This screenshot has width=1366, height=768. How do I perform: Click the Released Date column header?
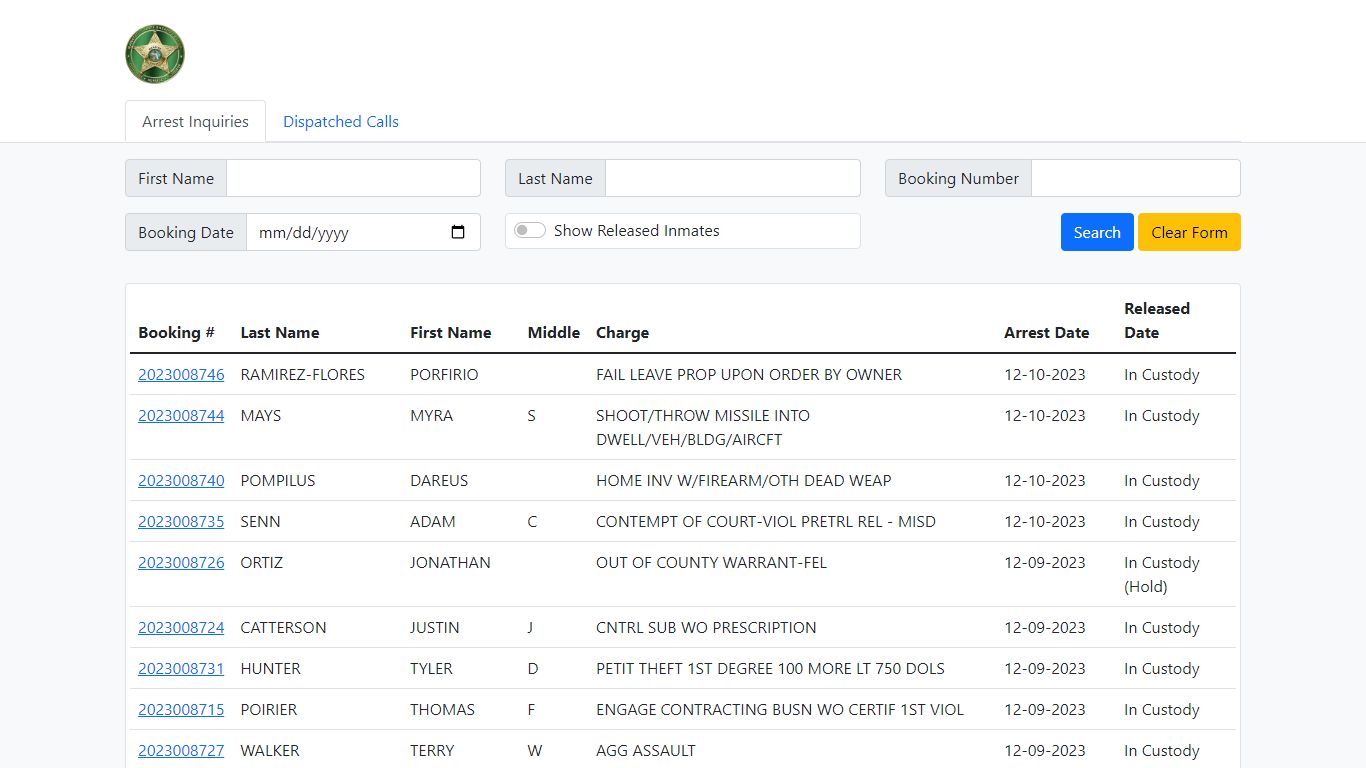(1157, 321)
